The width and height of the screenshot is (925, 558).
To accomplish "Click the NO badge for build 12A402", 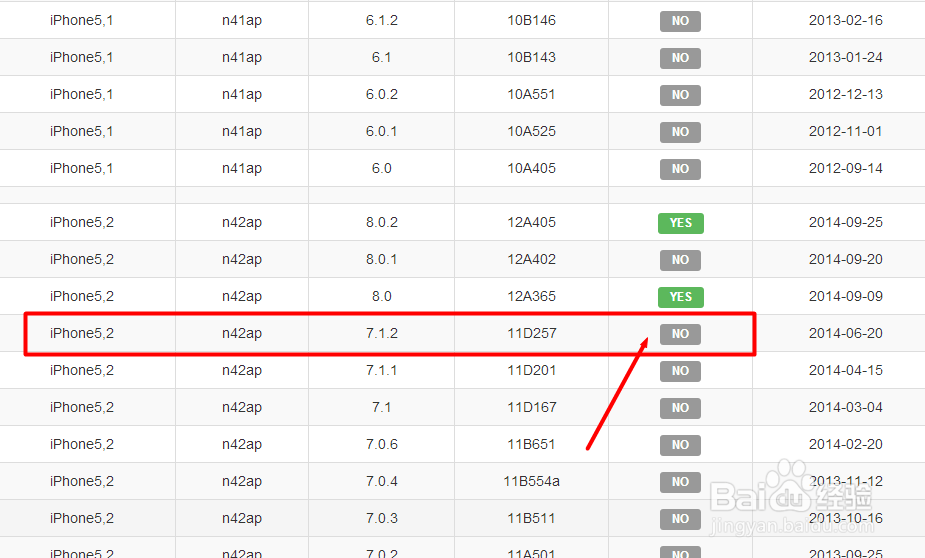I will tap(680, 260).
